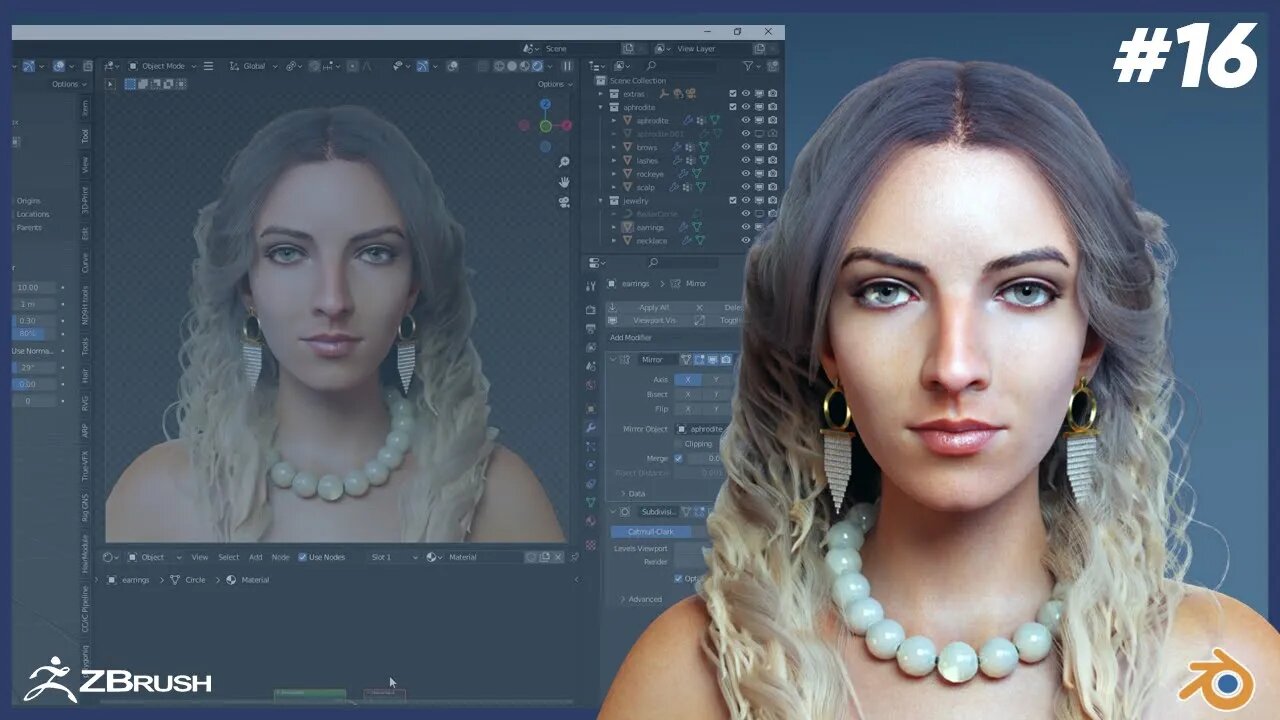Click the Flip X button
The width and height of the screenshot is (1280, 720).
pyautogui.click(x=688, y=409)
